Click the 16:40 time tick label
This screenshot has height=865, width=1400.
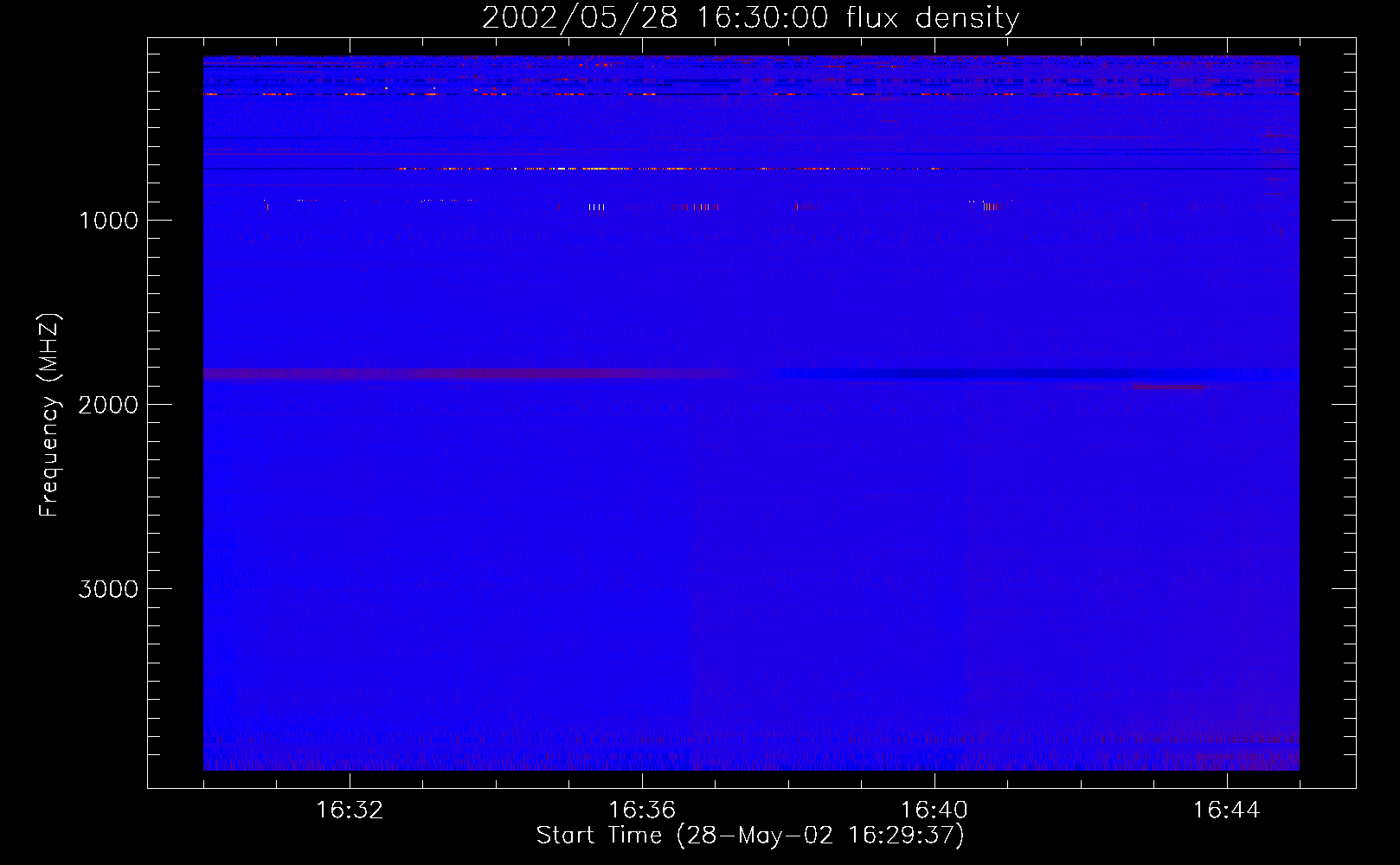point(934,811)
